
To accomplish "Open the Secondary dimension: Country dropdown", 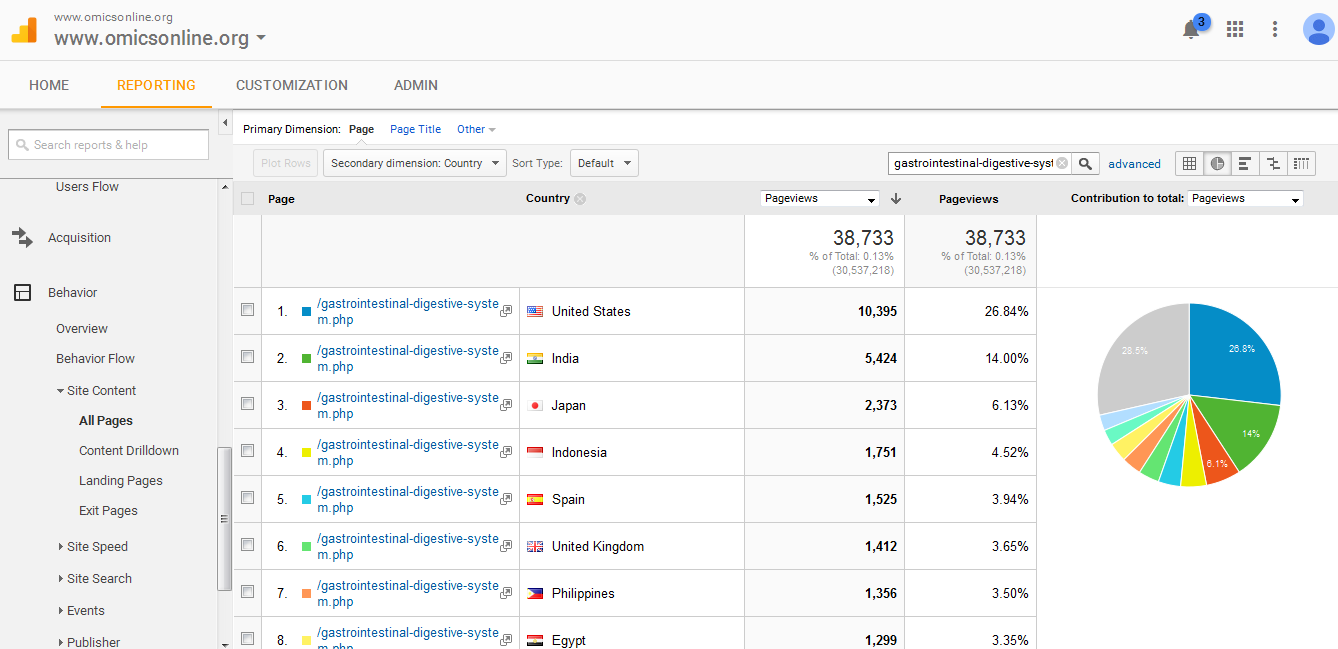I will [x=414, y=163].
